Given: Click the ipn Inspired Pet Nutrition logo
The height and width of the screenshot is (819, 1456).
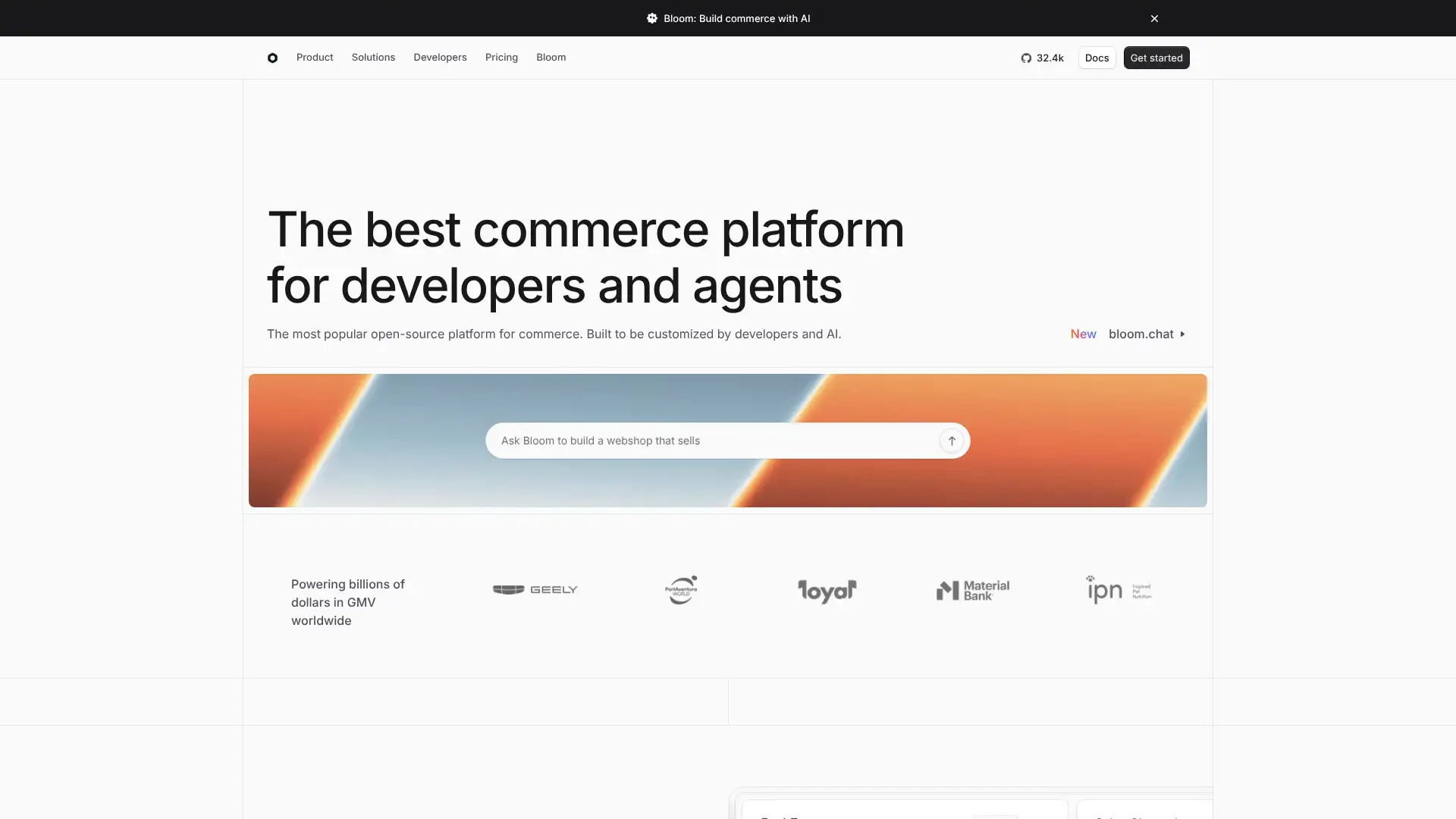Looking at the screenshot, I should click(1119, 589).
